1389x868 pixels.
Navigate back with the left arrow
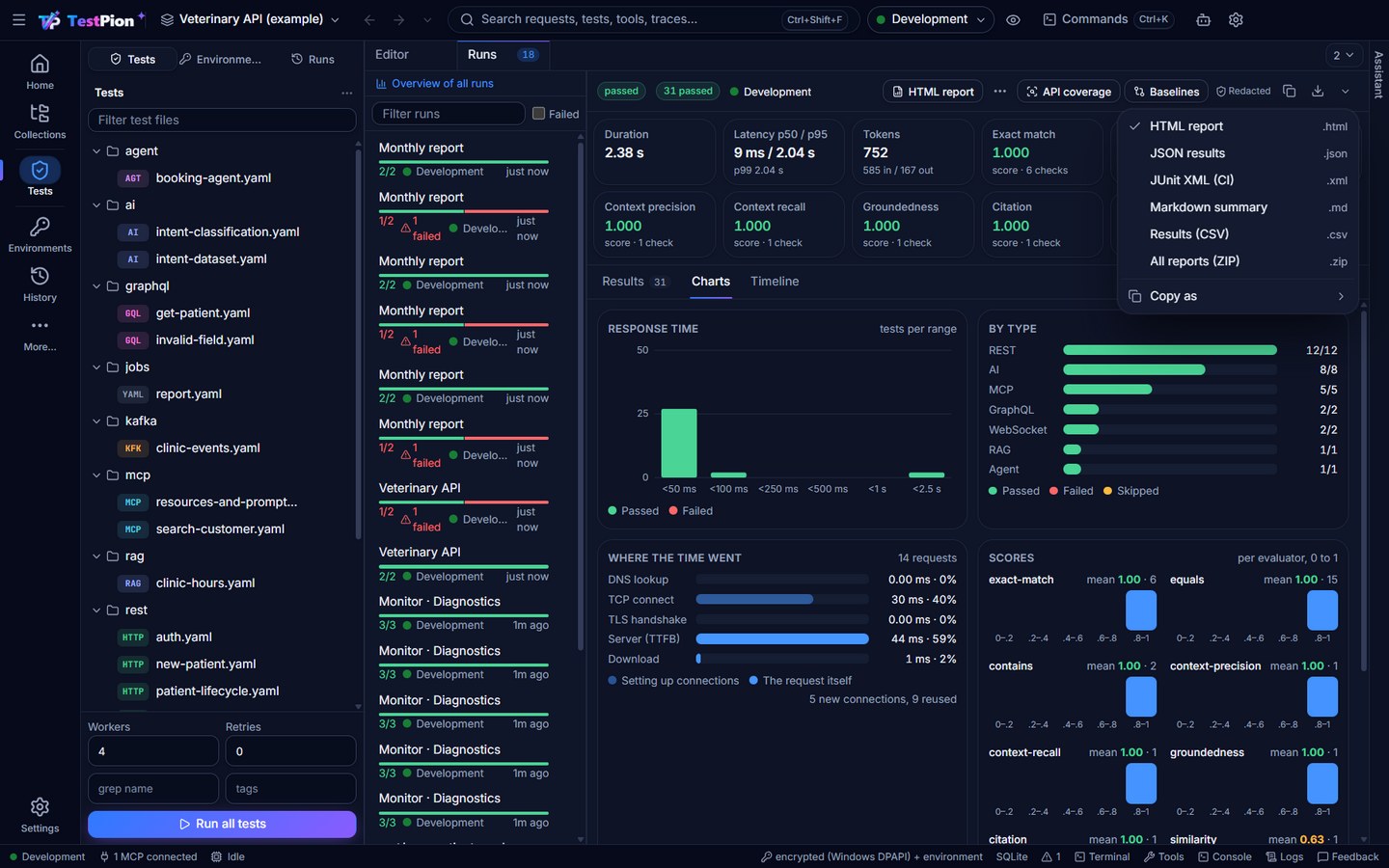pyautogui.click(x=369, y=19)
